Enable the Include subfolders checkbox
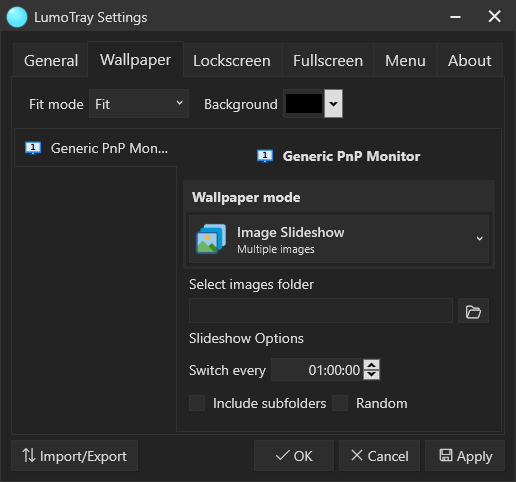 tap(197, 403)
